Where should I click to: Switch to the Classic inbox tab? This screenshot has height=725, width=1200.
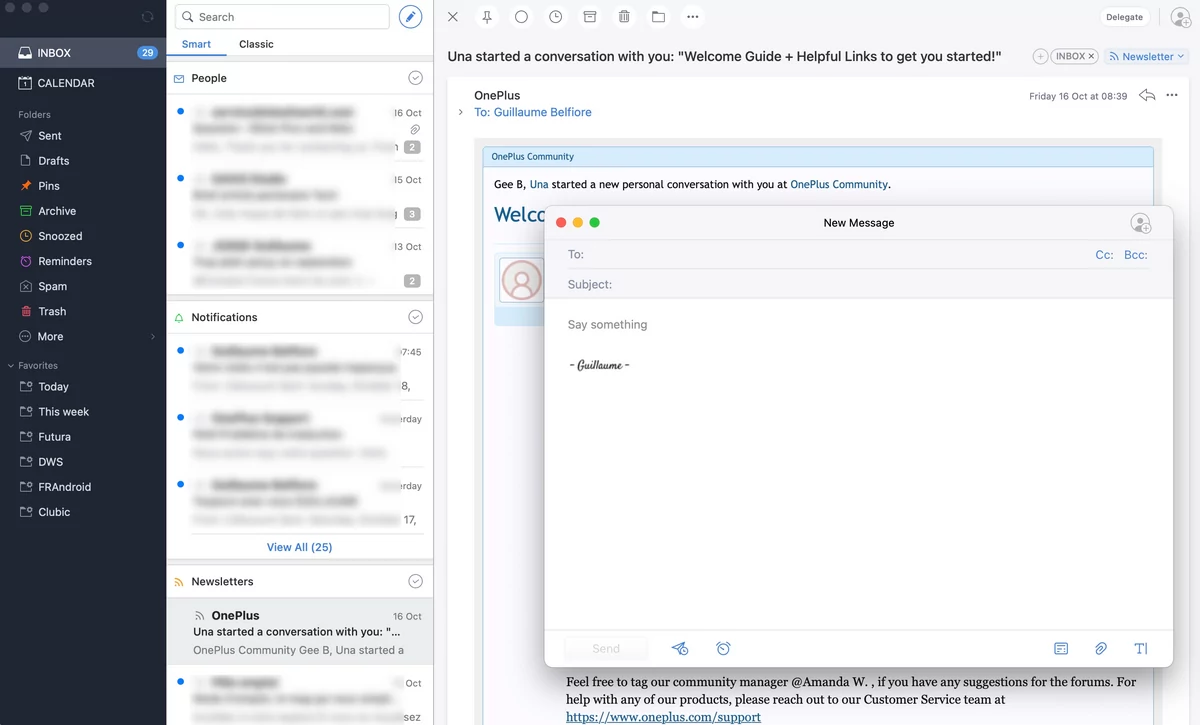[x=256, y=44]
